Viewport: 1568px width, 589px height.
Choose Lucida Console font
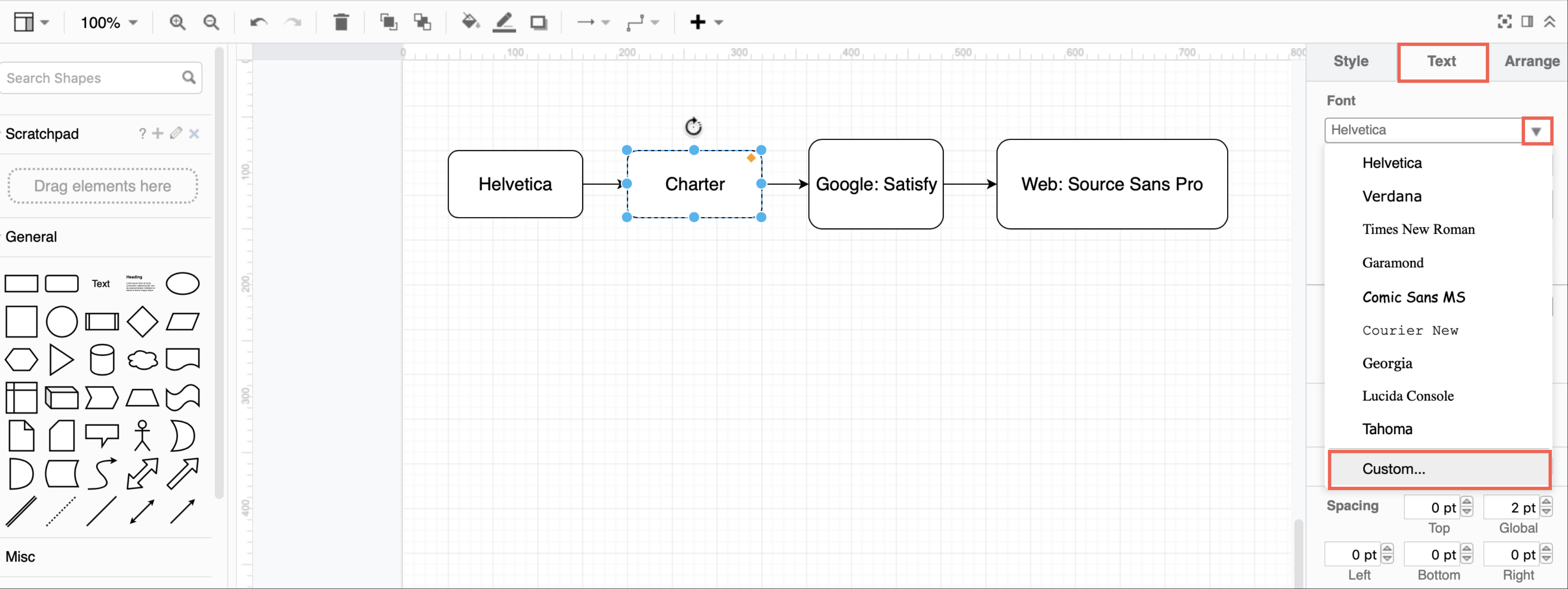point(1439,396)
